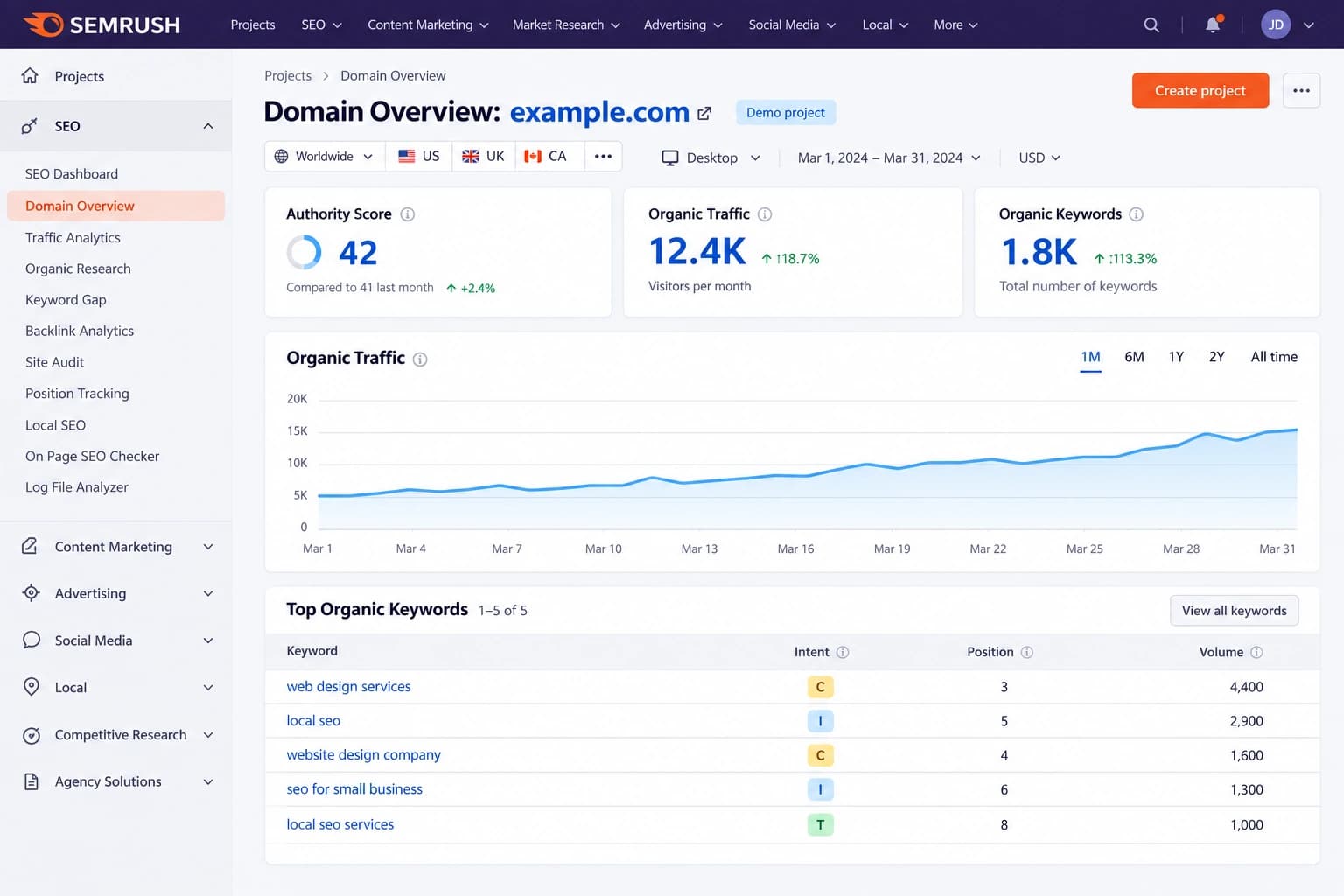The image size is (1344, 896).
Task: Open the Content Marketing top menu
Action: pos(428,24)
